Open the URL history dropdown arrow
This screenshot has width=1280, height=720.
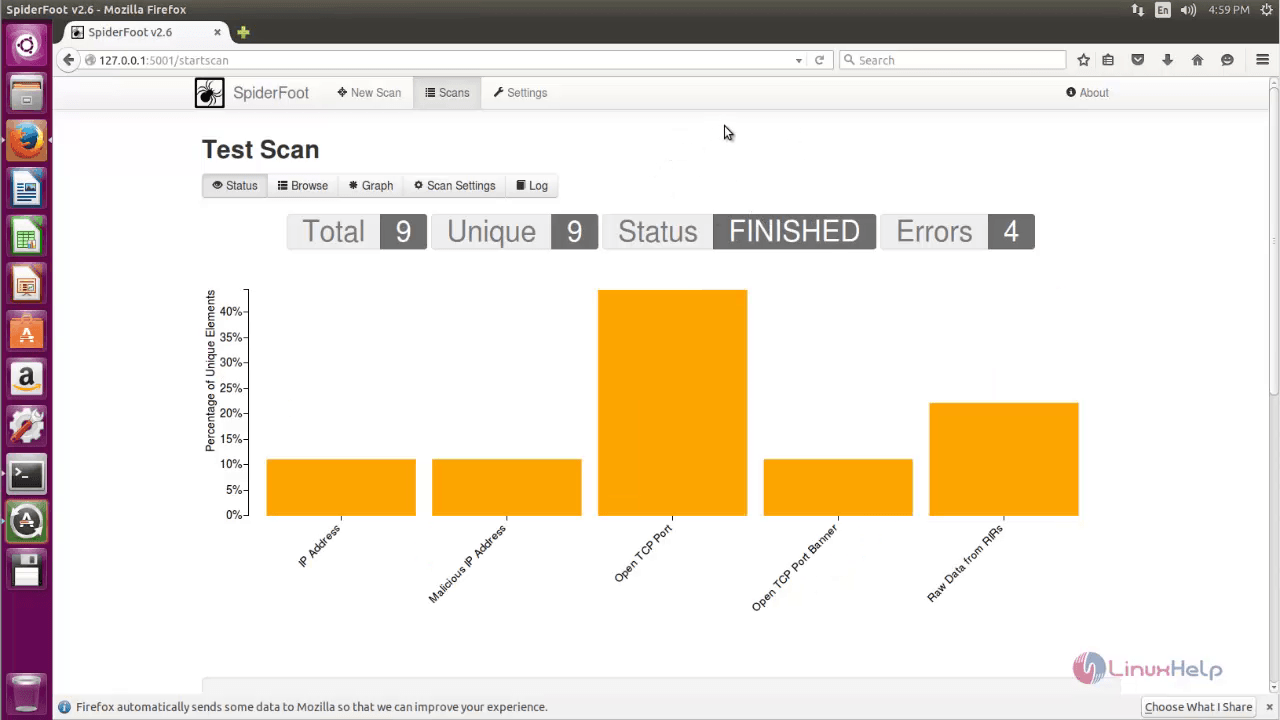[x=798, y=60]
